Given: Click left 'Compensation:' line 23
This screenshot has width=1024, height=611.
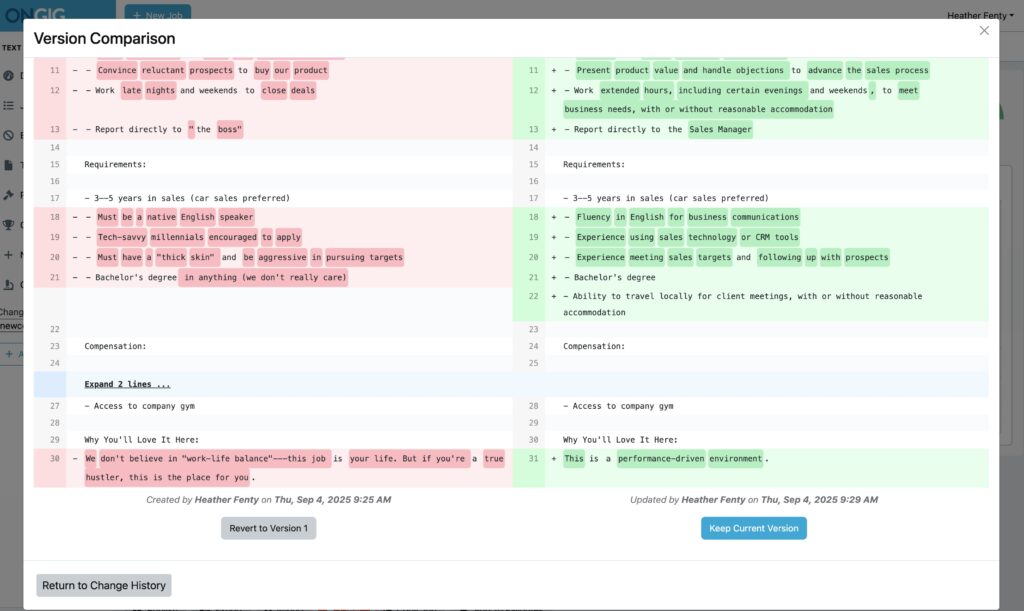Looking at the screenshot, I should click(x=115, y=346).
